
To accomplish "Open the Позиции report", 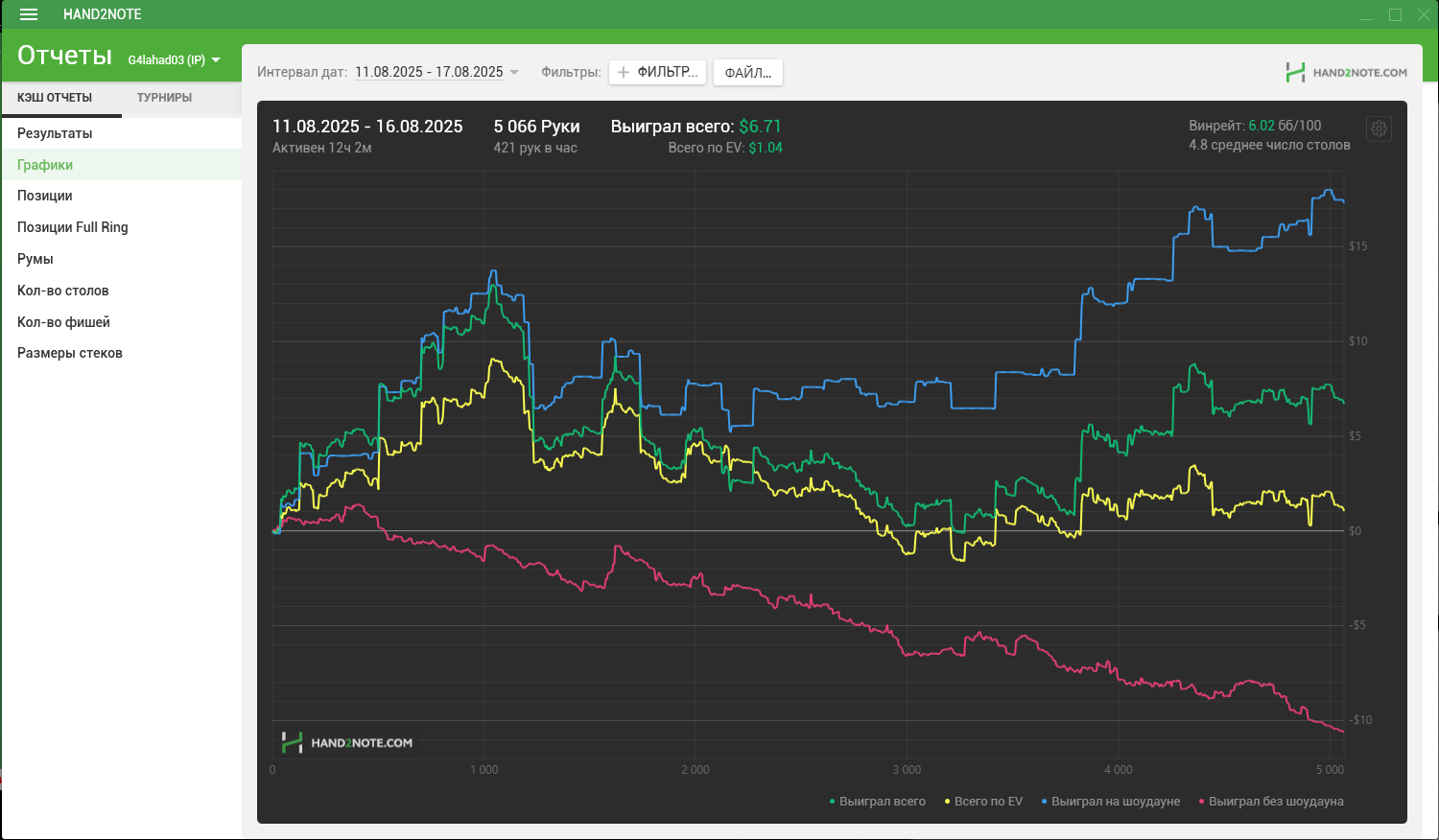I will click(x=122, y=196).
